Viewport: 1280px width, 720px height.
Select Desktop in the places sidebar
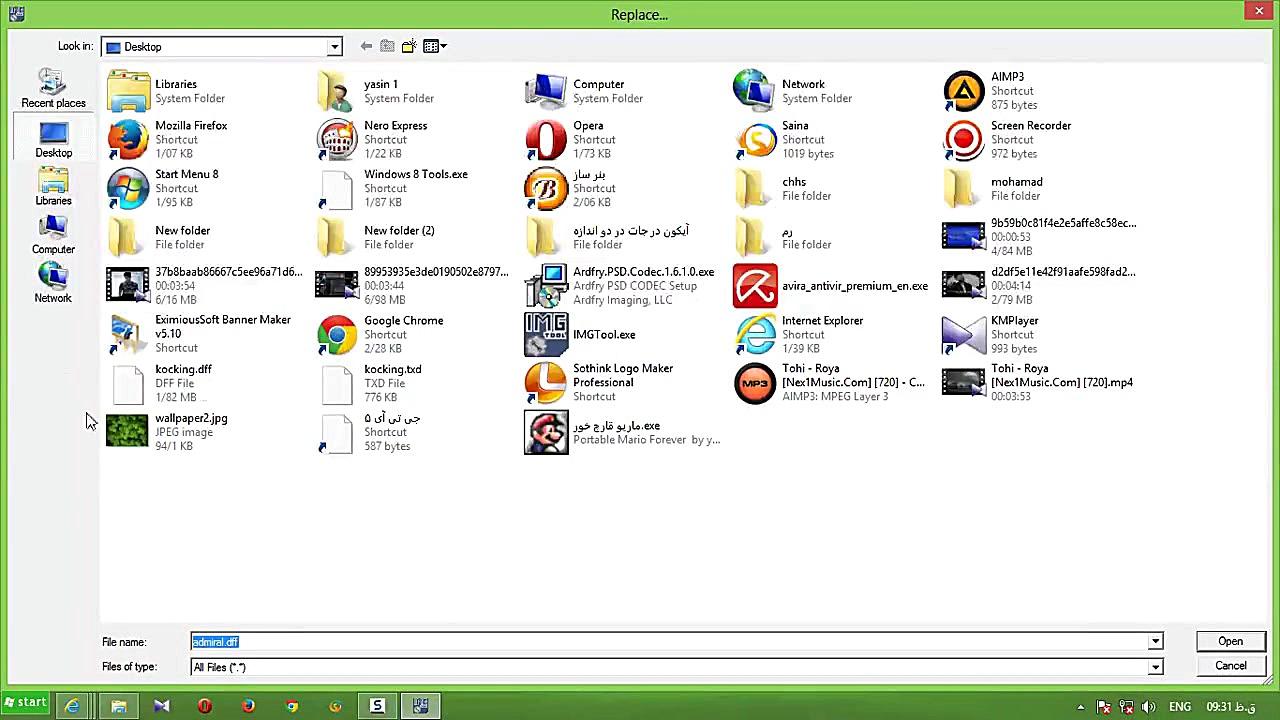(53, 139)
